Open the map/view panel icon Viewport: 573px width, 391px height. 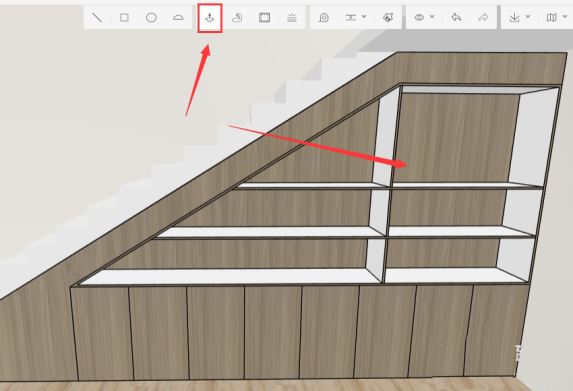551,18
